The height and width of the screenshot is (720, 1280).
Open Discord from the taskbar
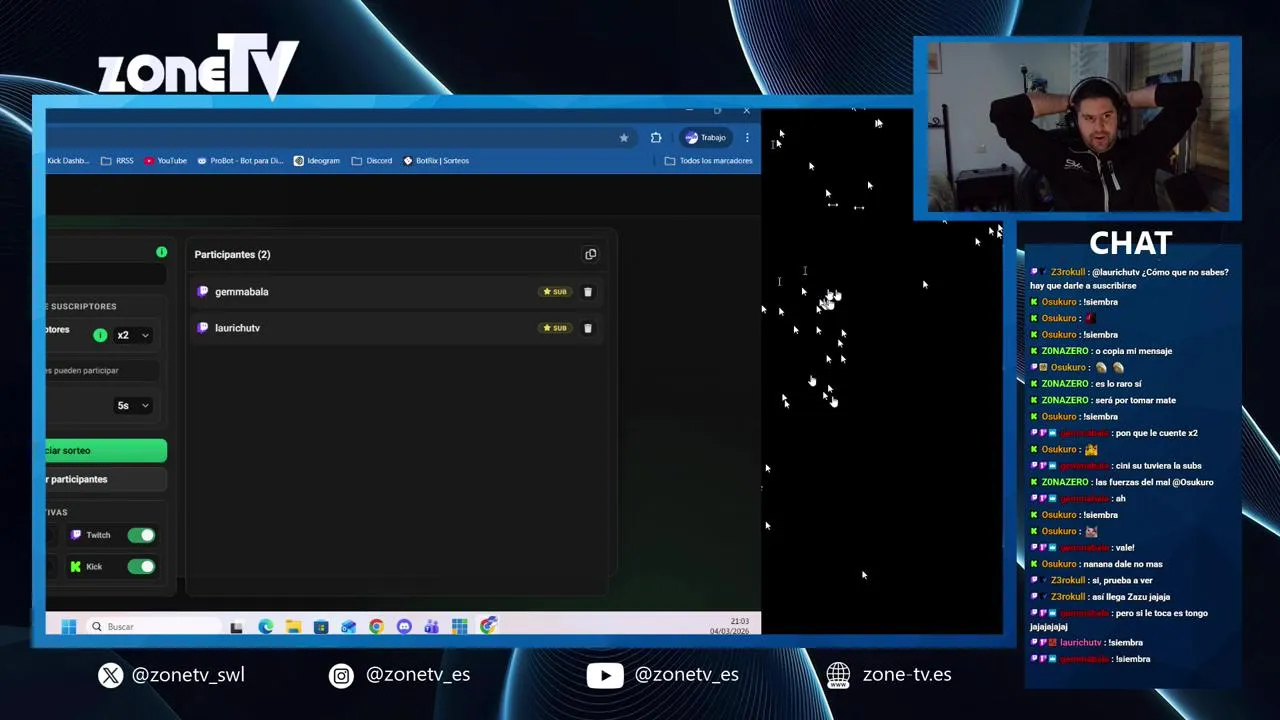[x=404, y=627]
